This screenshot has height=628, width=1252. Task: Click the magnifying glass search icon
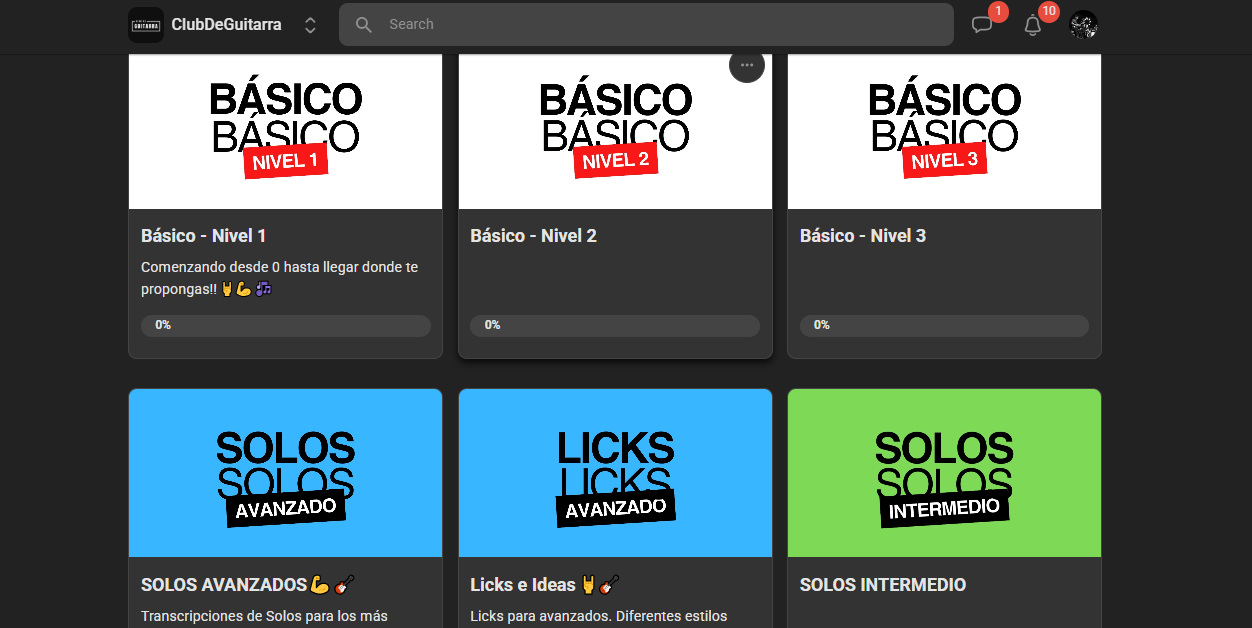point(364,25)
